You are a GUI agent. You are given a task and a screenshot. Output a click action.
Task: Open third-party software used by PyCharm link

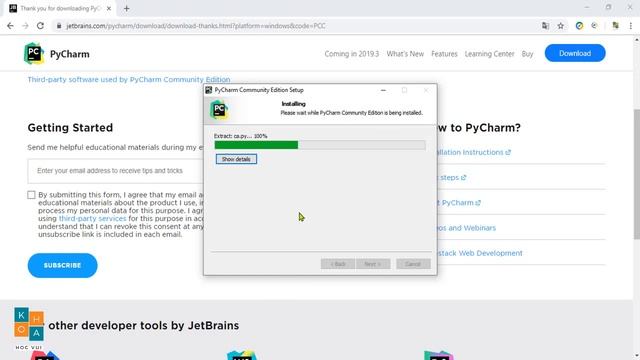coord(129,80)
